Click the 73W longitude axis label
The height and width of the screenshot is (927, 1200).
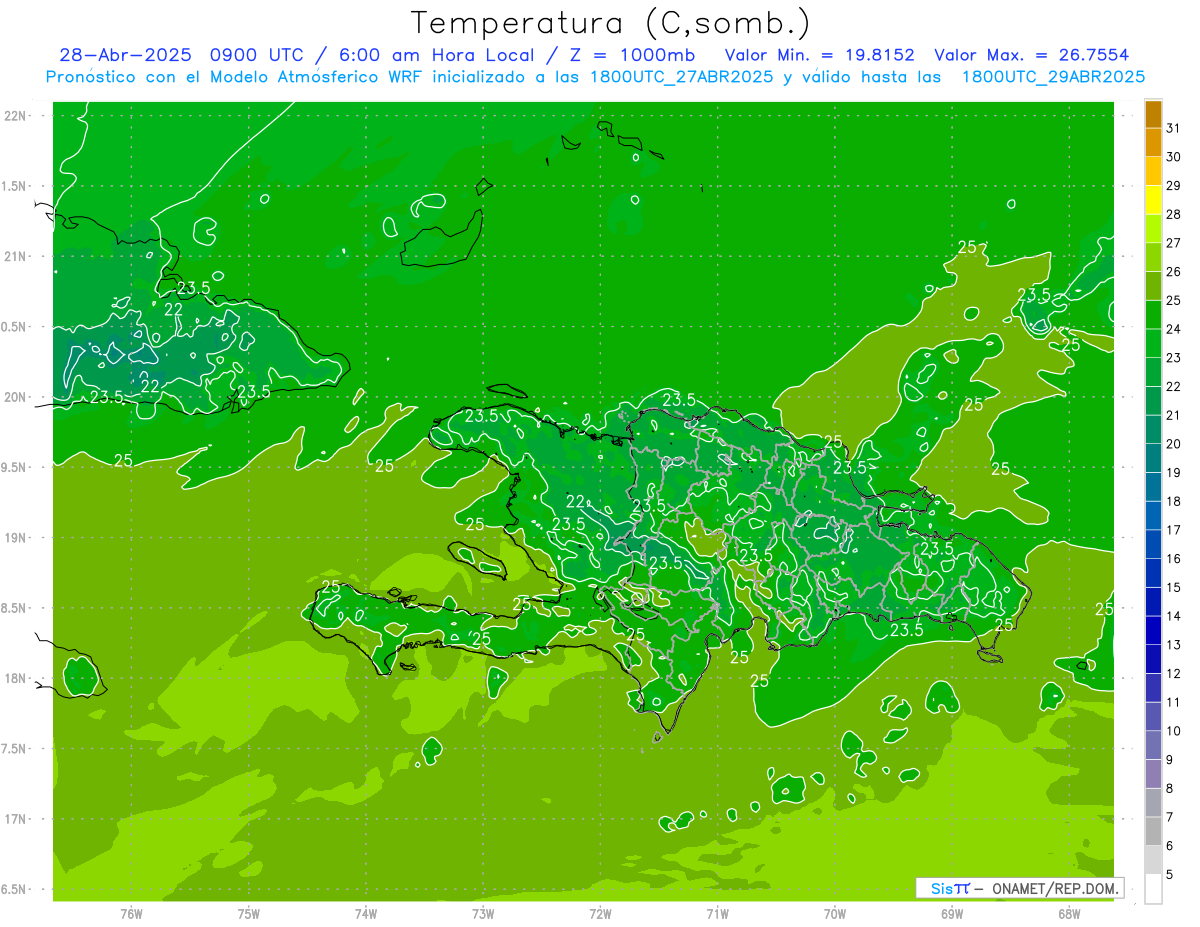point(483,914)
